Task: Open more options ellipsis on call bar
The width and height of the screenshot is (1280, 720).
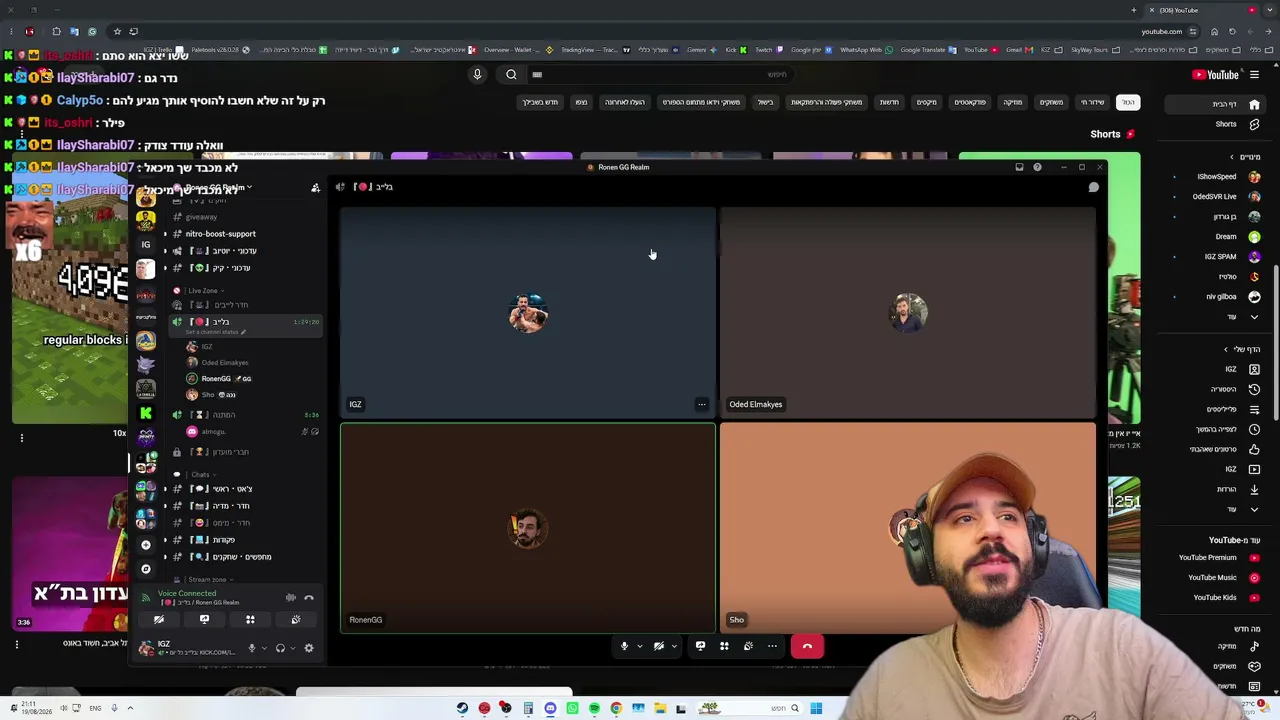Action: (772, 647)
